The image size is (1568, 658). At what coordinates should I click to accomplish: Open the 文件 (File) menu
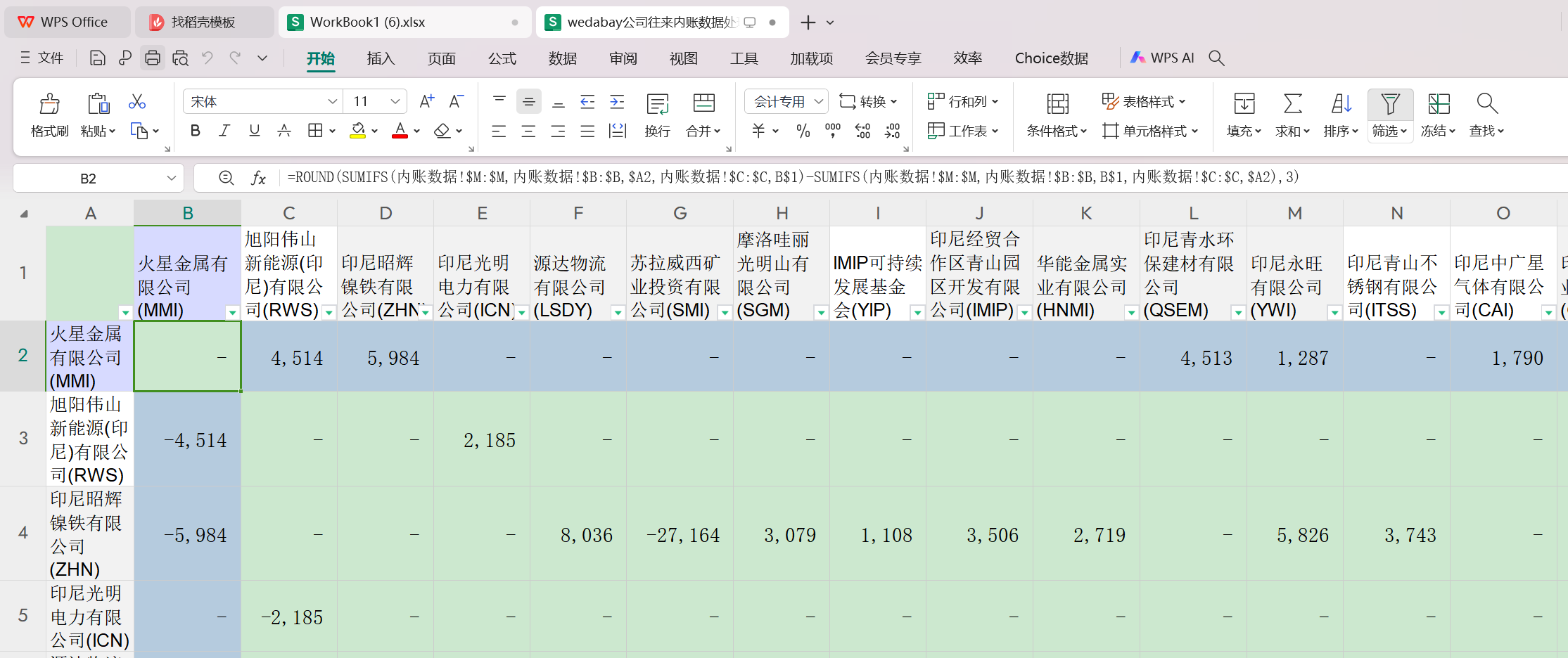tap(42, 58)
